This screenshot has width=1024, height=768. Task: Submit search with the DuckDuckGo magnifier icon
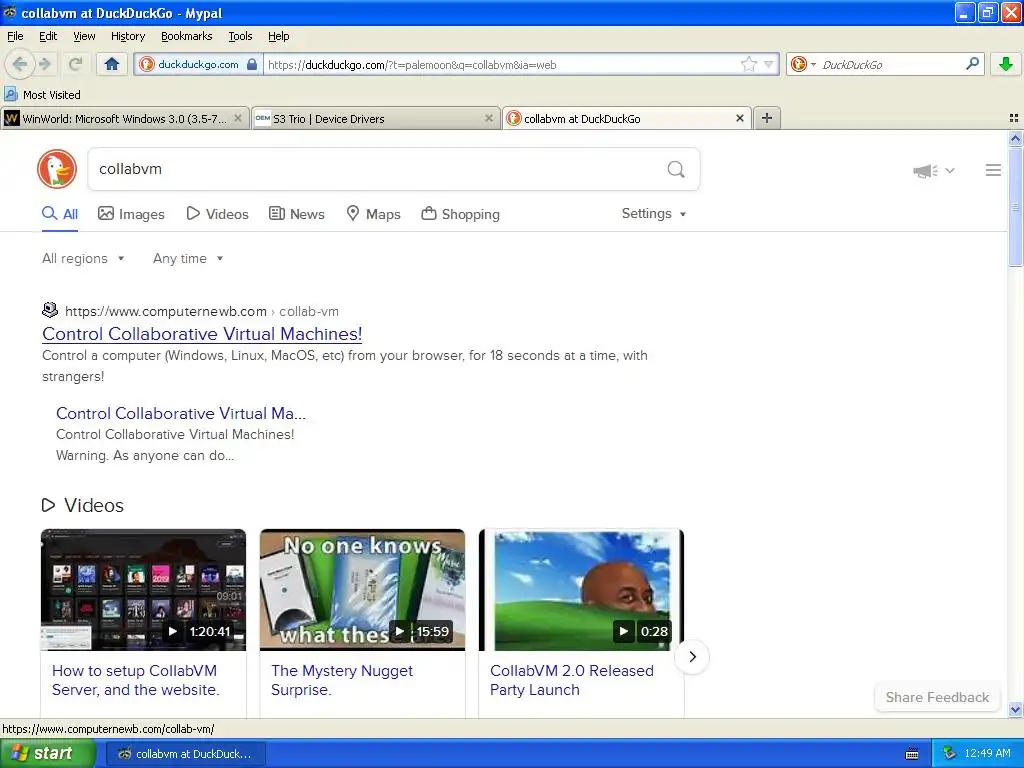pos(676,170)
